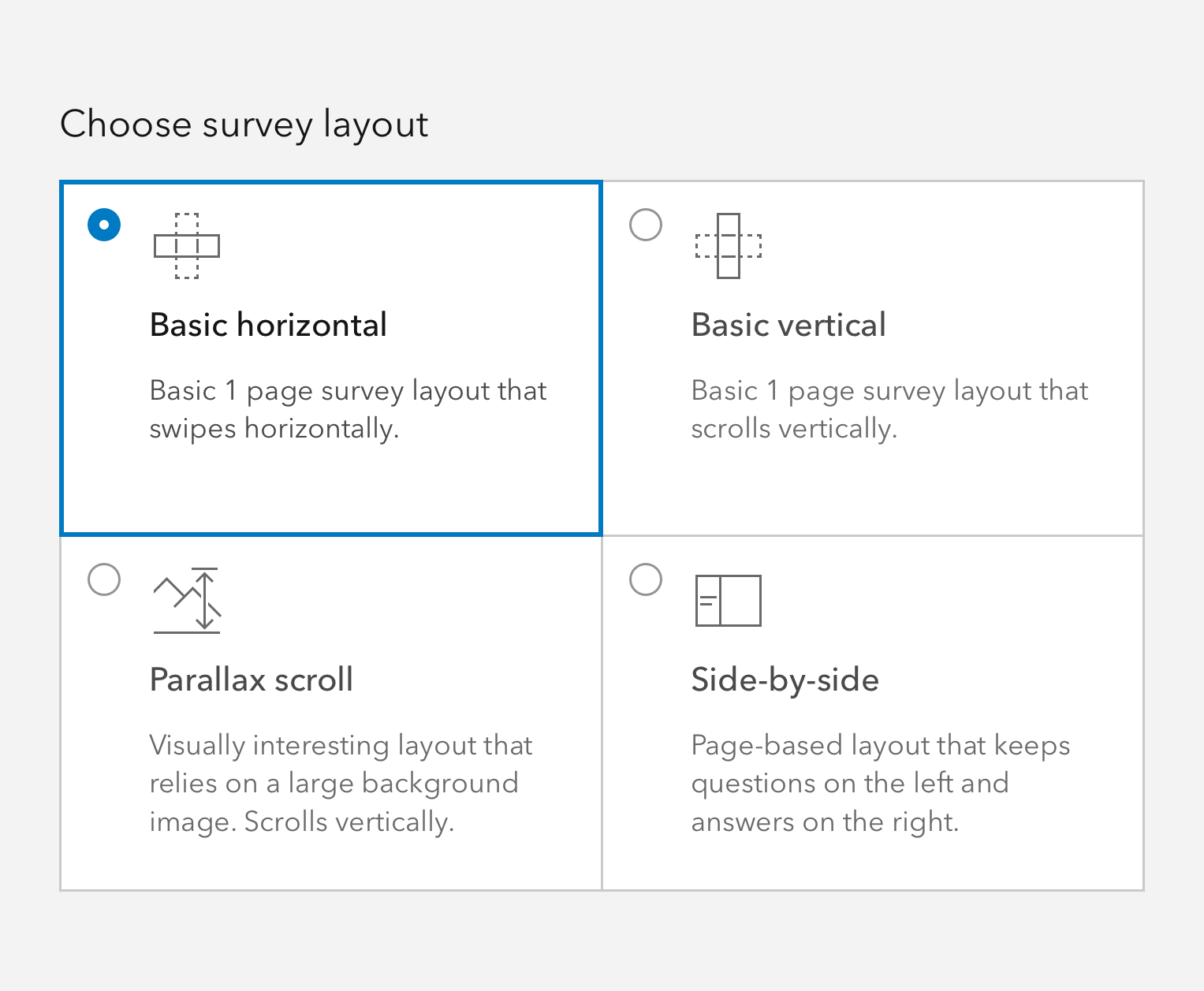Click the "Page-based layout" description text
The width and height of the screenshot is (1204, 991).
click(x=880, y=745)
